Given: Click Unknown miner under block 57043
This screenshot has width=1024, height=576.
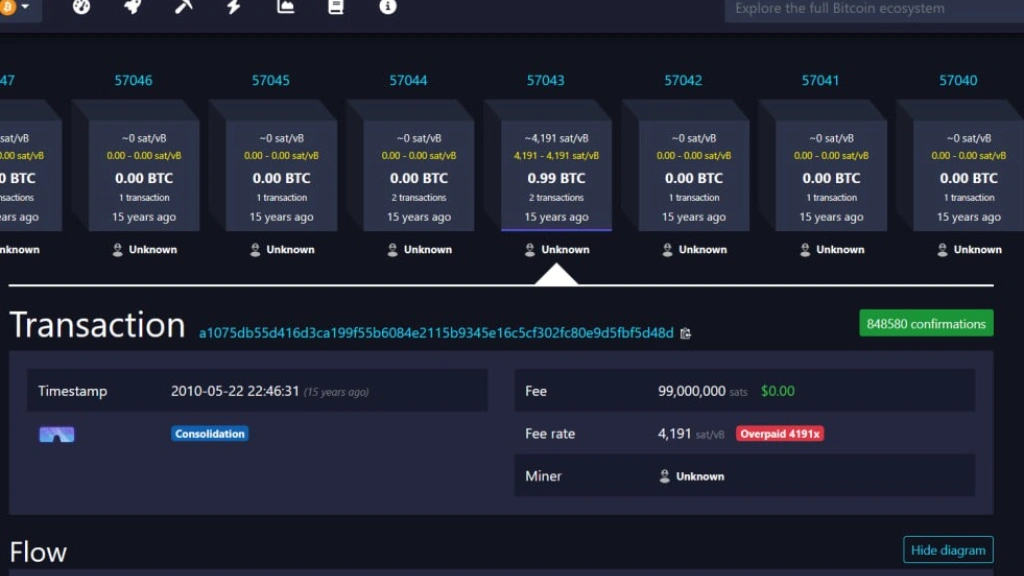Looking at the screenshot, I should (x=566, y=249).
